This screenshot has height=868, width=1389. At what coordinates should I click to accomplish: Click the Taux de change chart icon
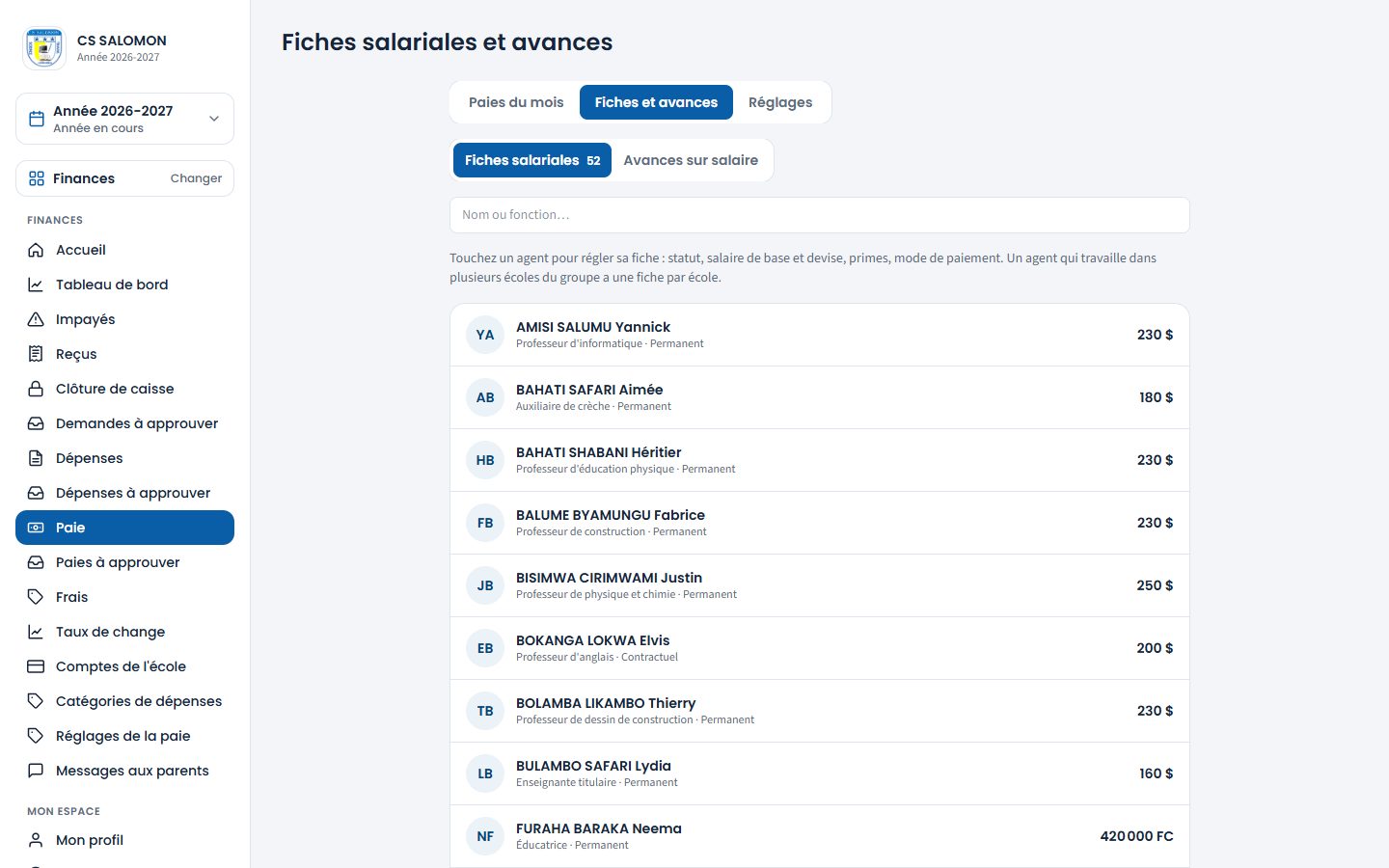coord(36,632)
